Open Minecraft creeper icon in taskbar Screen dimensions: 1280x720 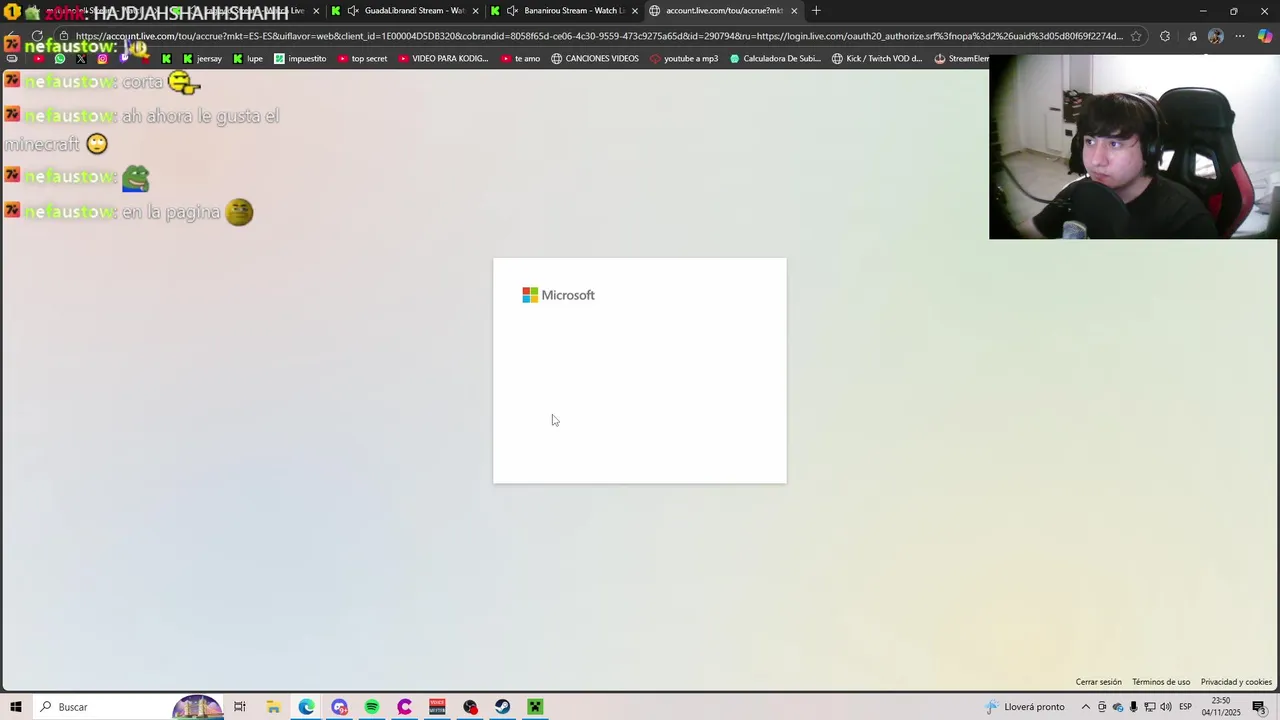pyautogui.click(x=536, y=707)
